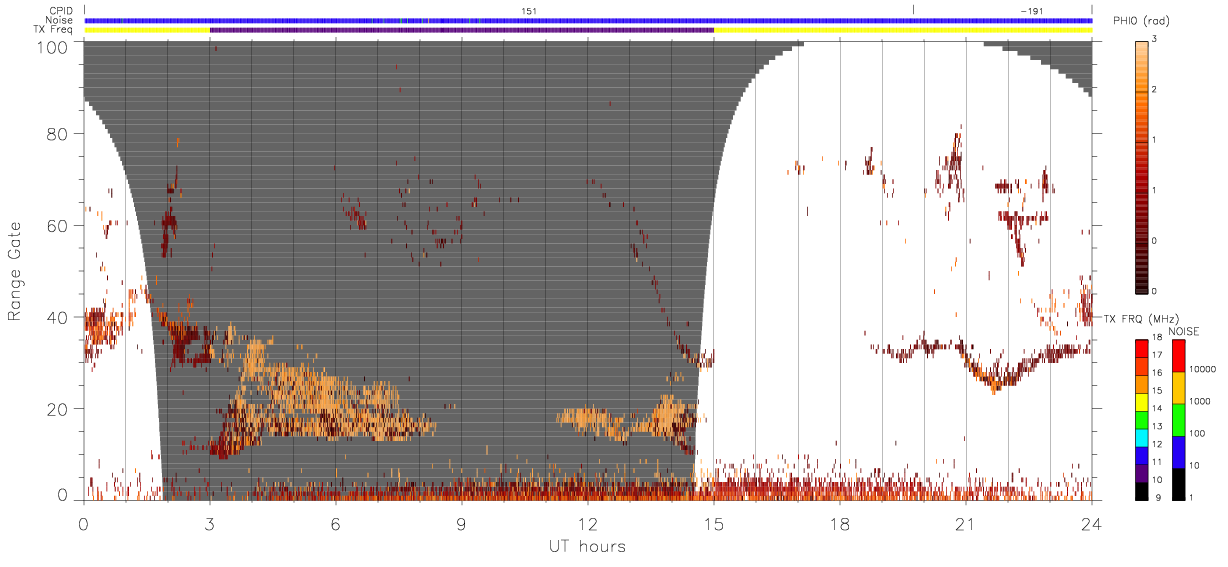
Task: Click the UT hours tick label 6
Action: point(336,525)
